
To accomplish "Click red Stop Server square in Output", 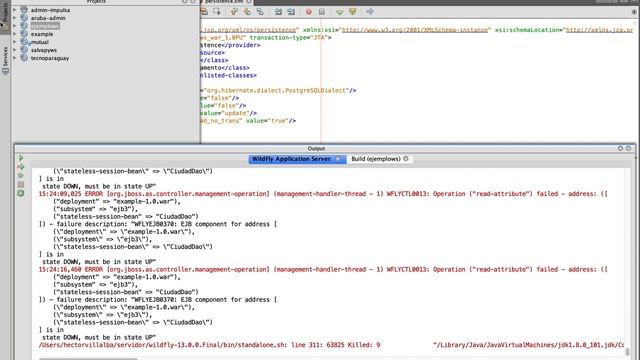I will [21, 184].
